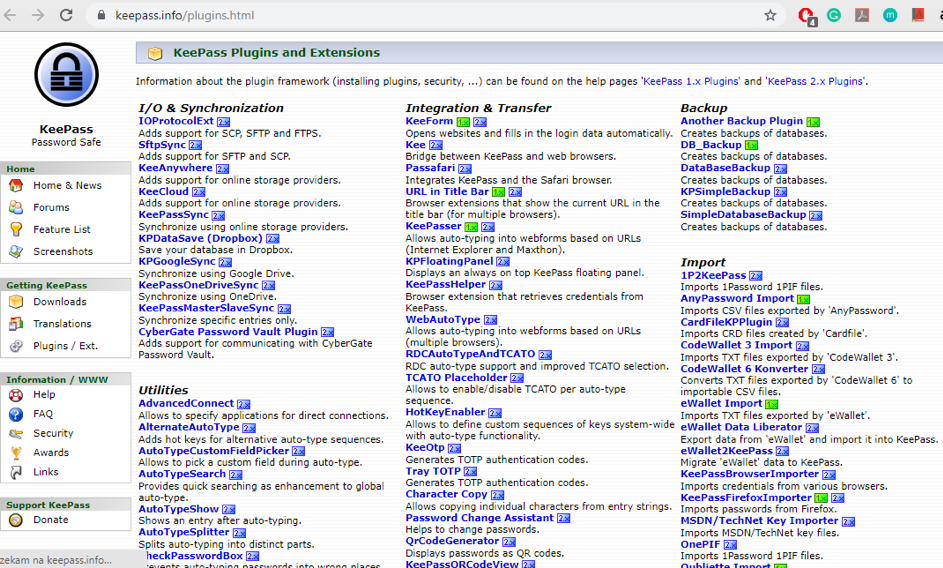Image resolution: width=943 pixels, height=568 pixels.
Task: Click the teal 'm' extension icon
Action: 890,16
